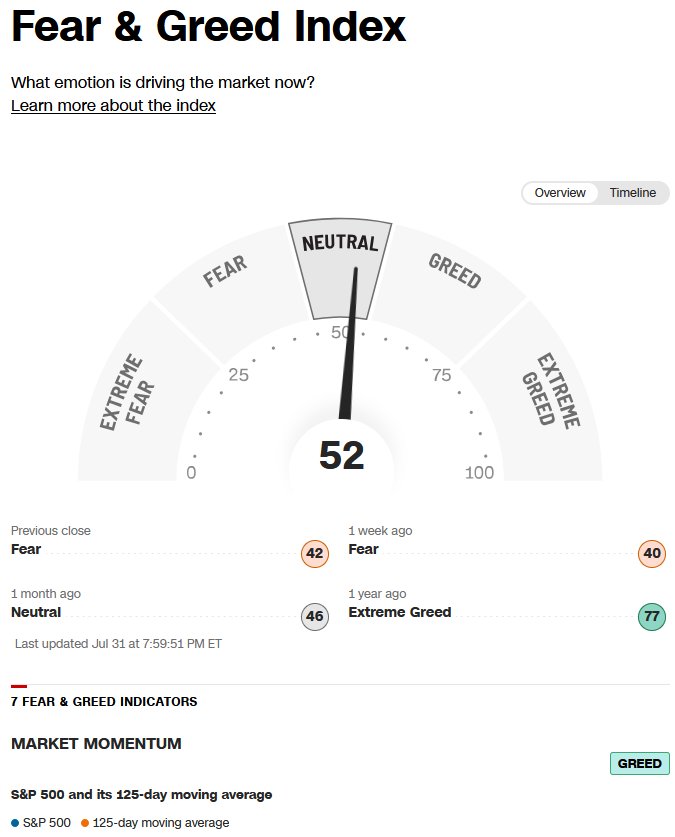Screen dimensions: 675x837
Task: Toggle the S&P 500 blue legend dot
Action: (15, 823)
